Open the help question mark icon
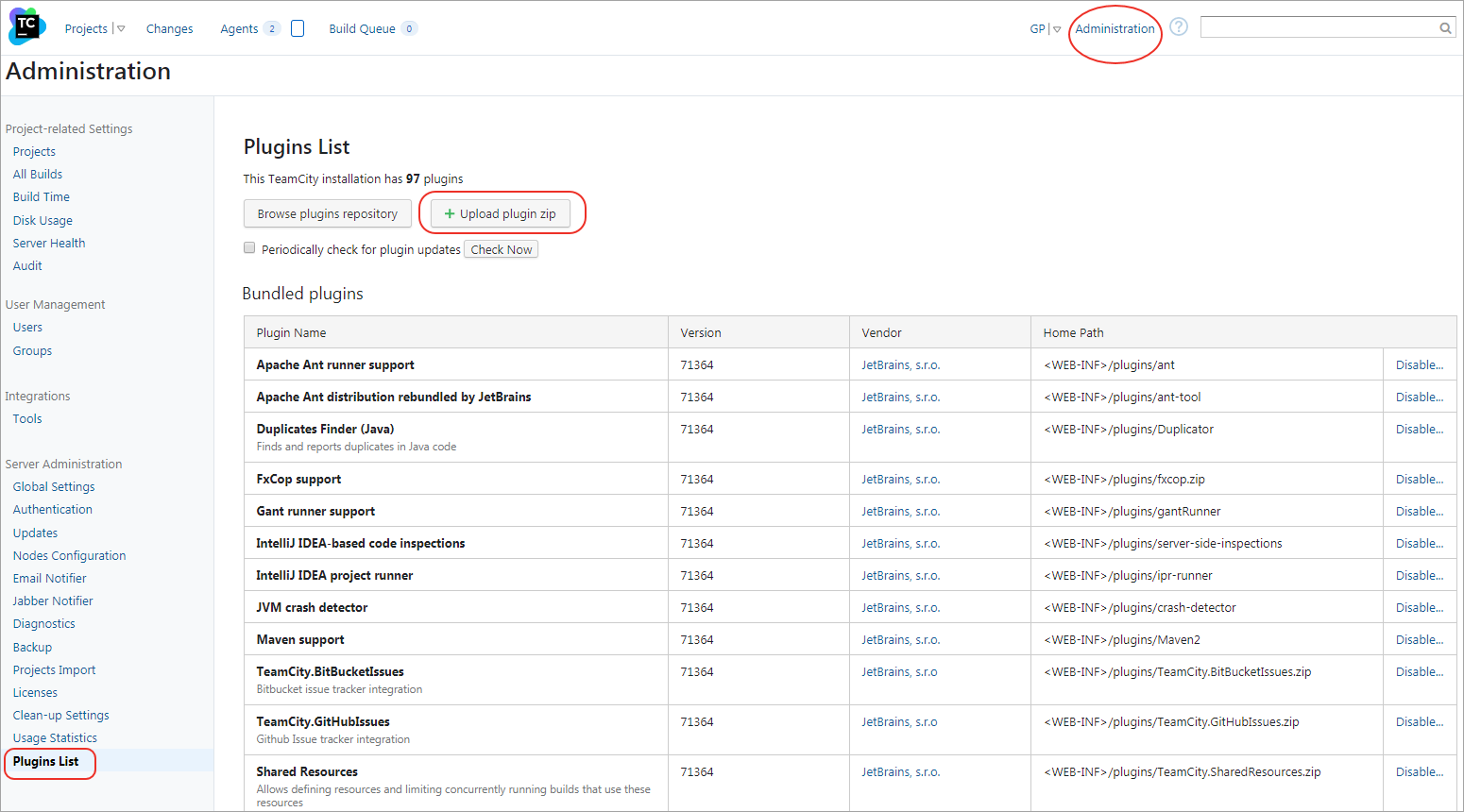The width and height of the screenshot is (1464, 812). pos(1179,26)
